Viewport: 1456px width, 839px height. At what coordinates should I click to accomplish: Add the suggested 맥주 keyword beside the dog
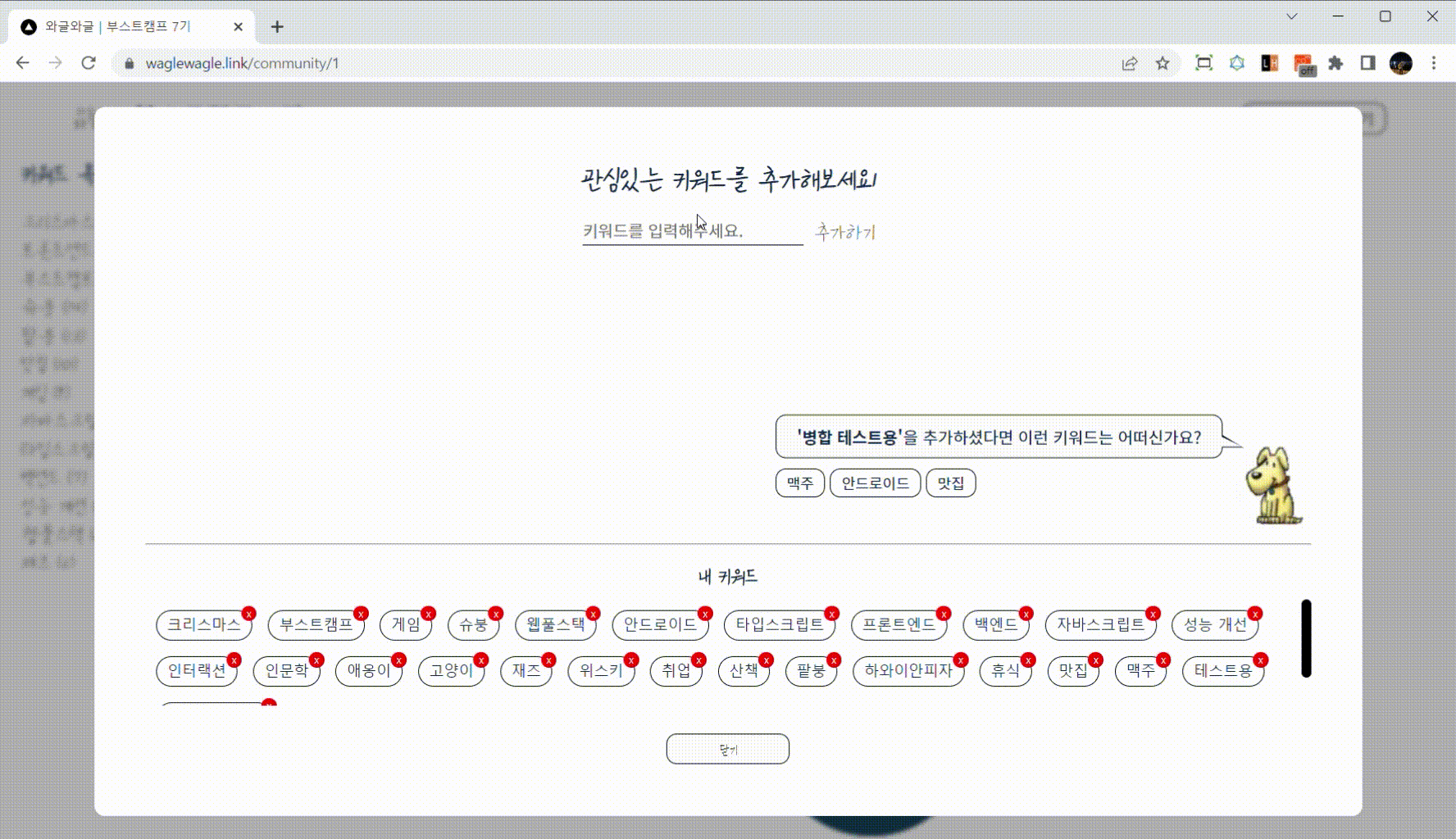[800, 483]
